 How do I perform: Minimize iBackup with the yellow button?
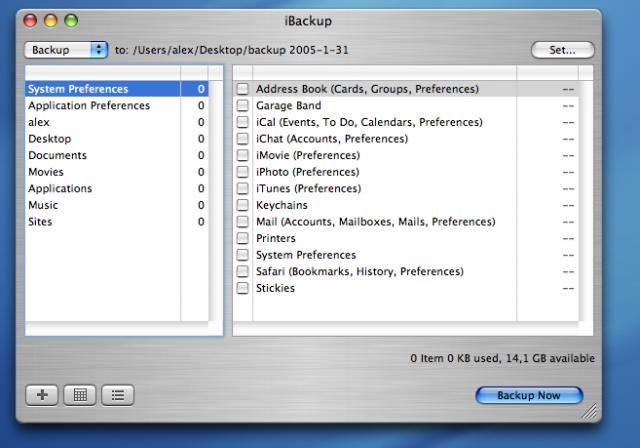(51, 20)
